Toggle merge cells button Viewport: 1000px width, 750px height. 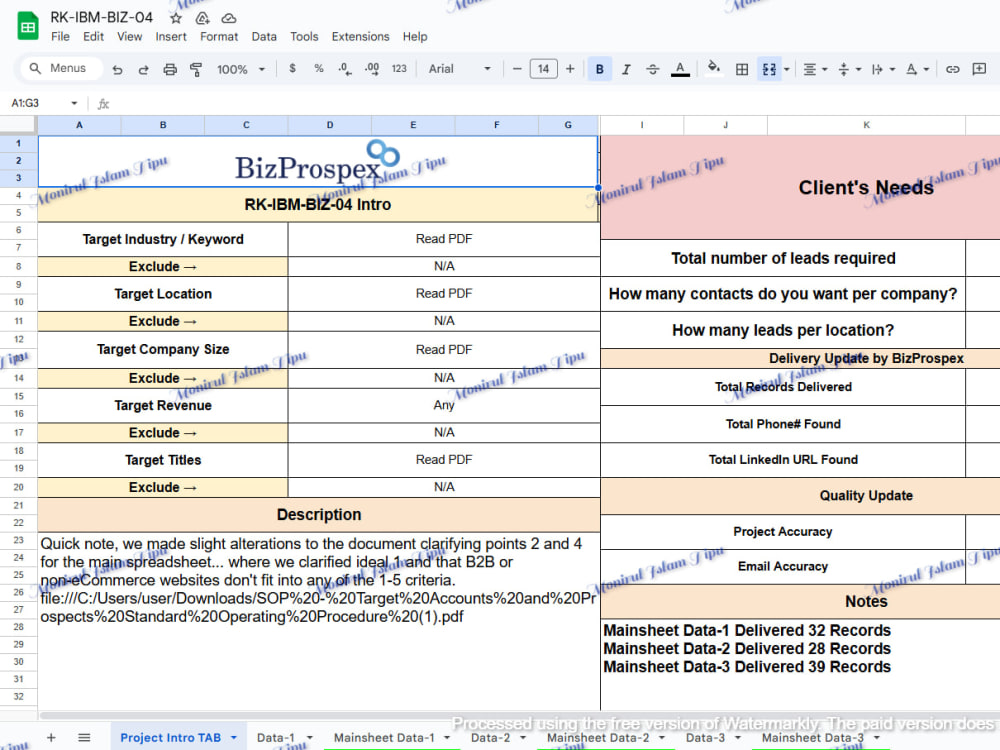click(x=769, y=69)
